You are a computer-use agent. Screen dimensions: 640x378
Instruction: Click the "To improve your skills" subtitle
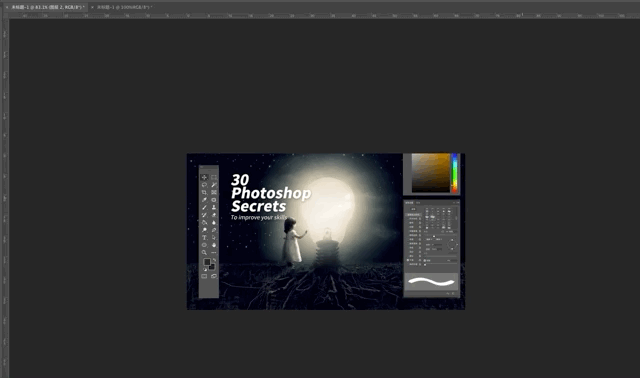(x=259, y=217)
